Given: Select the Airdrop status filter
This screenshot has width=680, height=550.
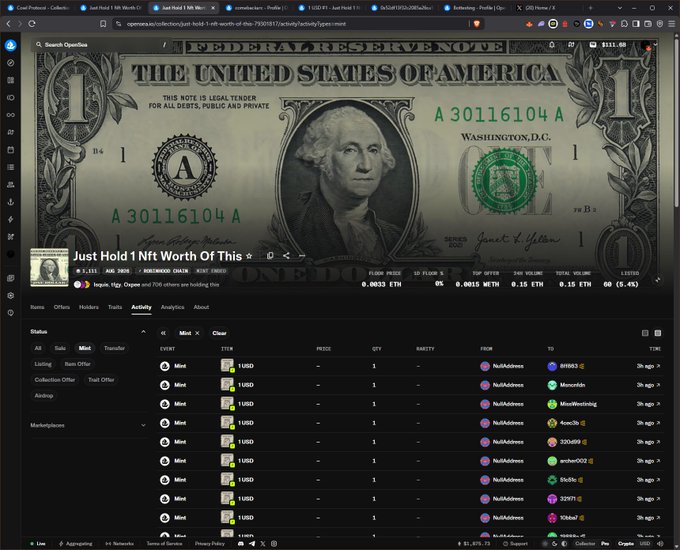Looking at the screenshot, I should pos(44,396).
